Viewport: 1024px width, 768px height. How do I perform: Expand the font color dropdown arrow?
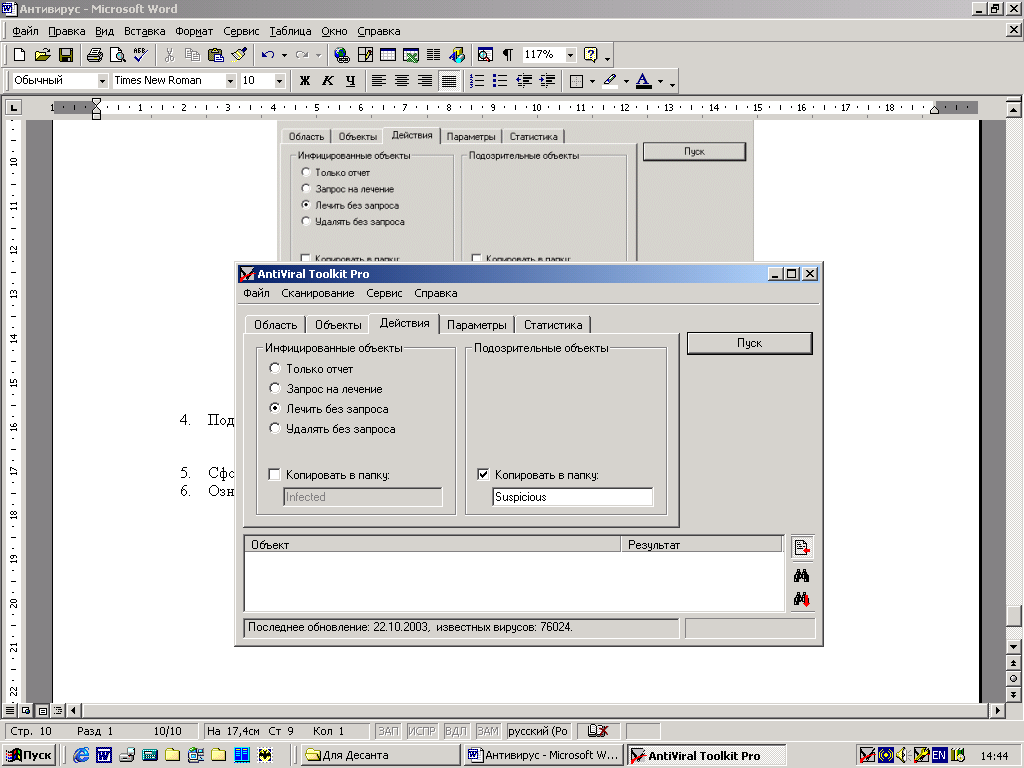(x=660, y=81)
